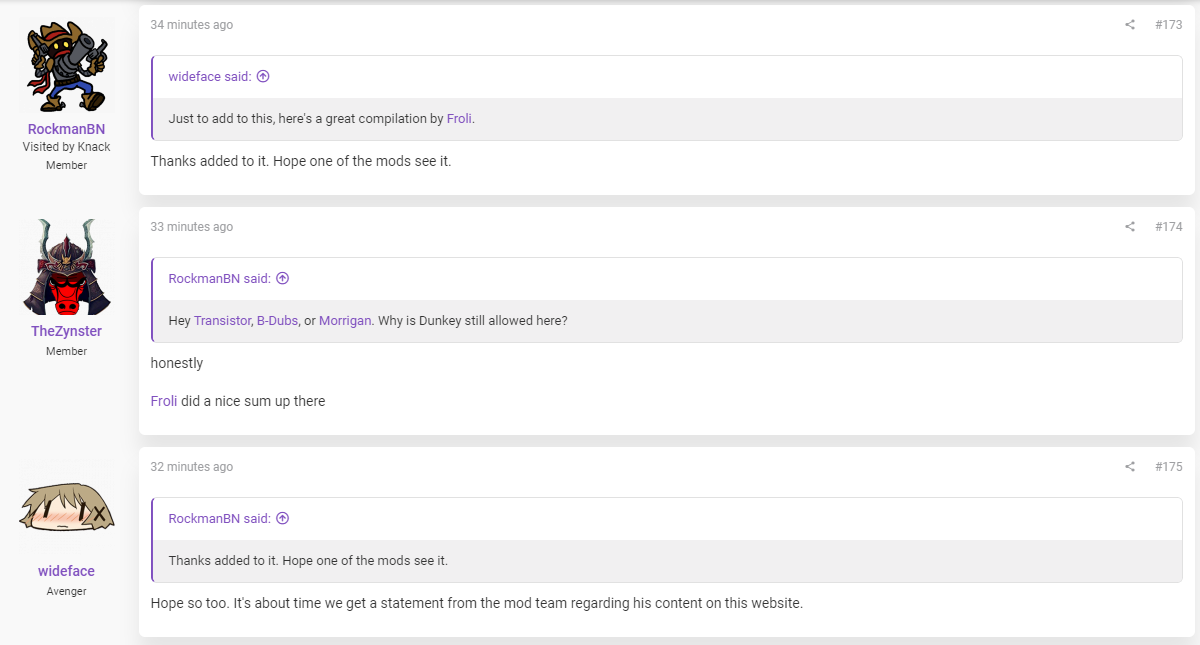Open post permalink #174
The width and height of the screenshot is (1200, 645).
[1168, 227]
